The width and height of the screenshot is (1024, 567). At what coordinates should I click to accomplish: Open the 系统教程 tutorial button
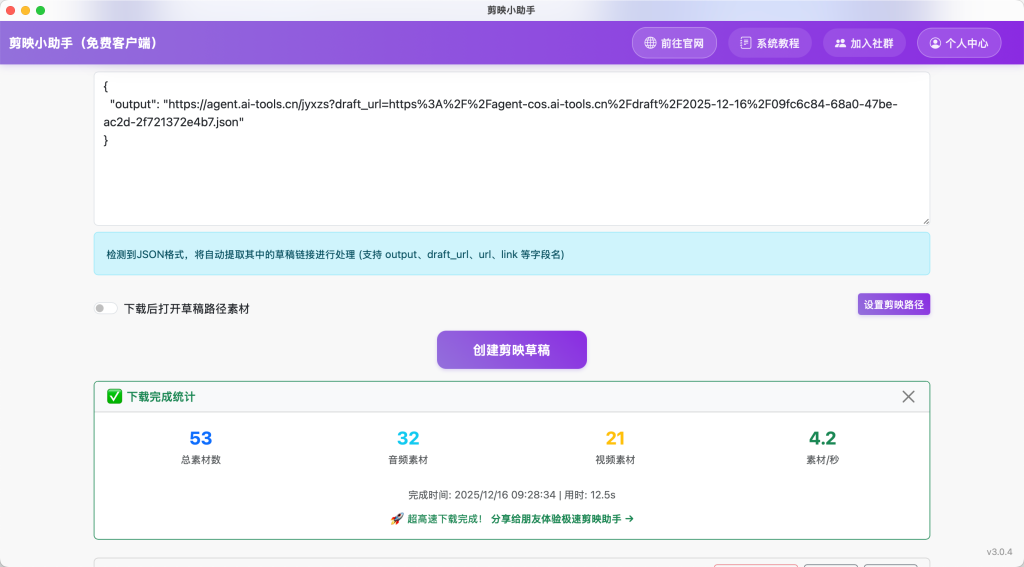769,43
